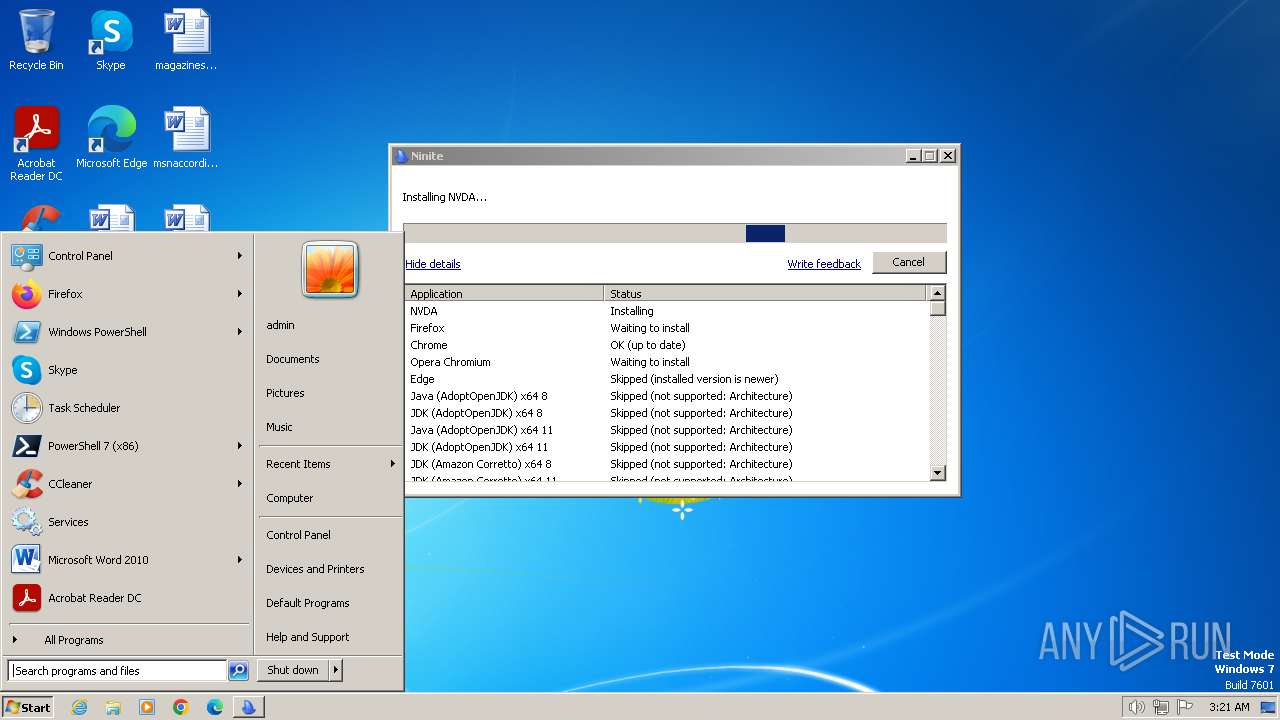Open Windows Media Player from the taskbar

pos(147,707)
